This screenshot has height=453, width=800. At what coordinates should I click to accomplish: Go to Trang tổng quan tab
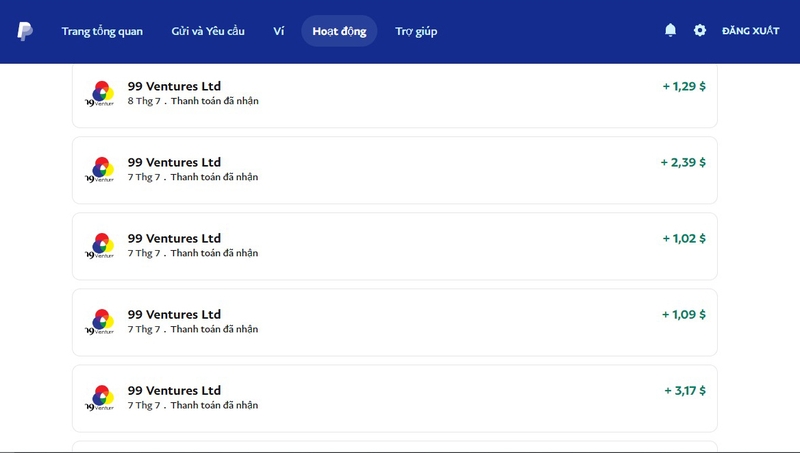point(102,31)
